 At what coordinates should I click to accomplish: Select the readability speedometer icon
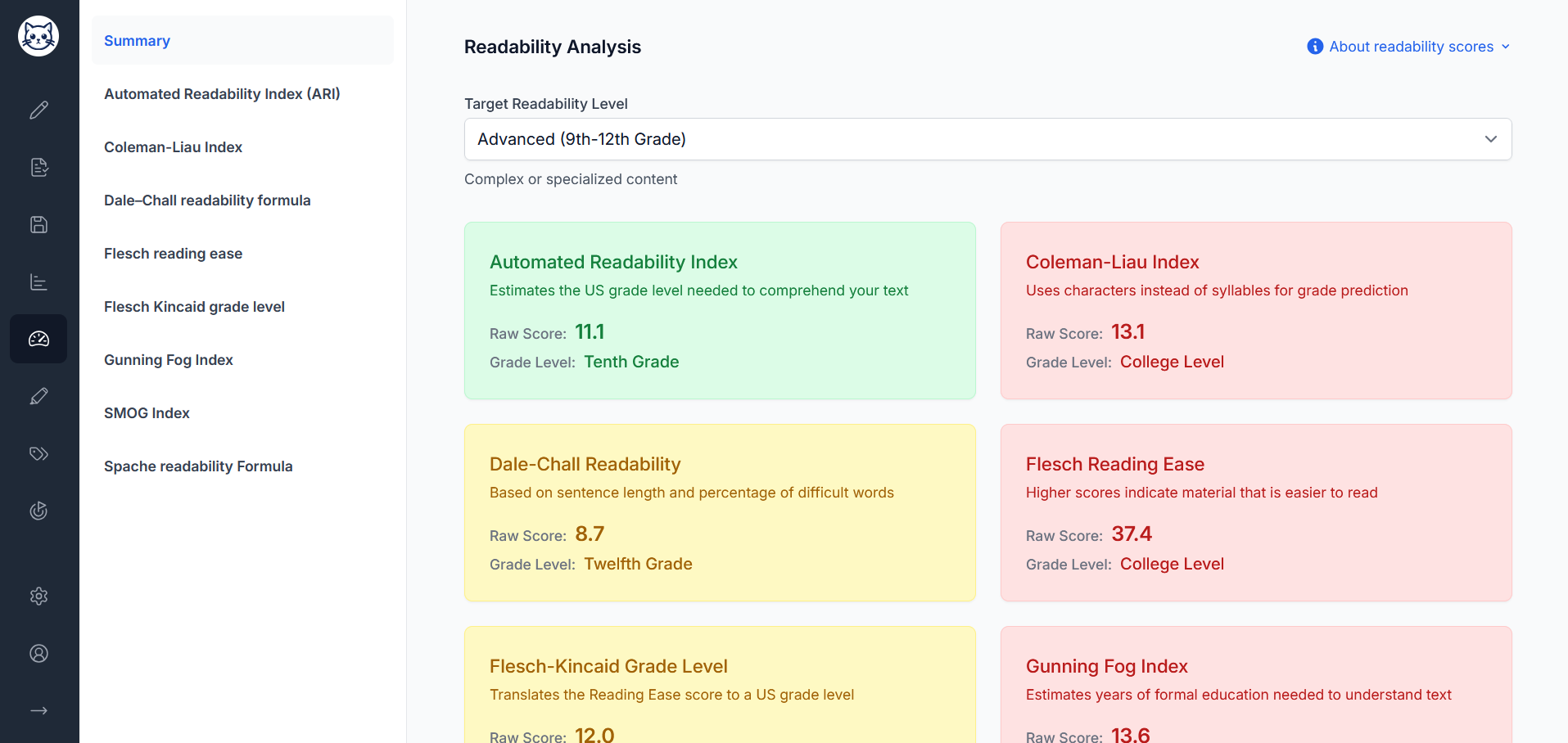coord(38,339)
